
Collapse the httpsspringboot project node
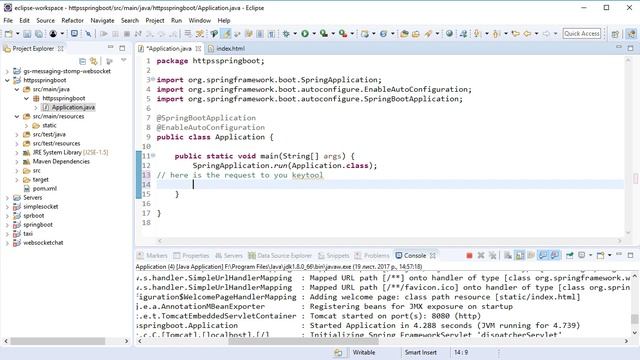(x=7, y=80)
